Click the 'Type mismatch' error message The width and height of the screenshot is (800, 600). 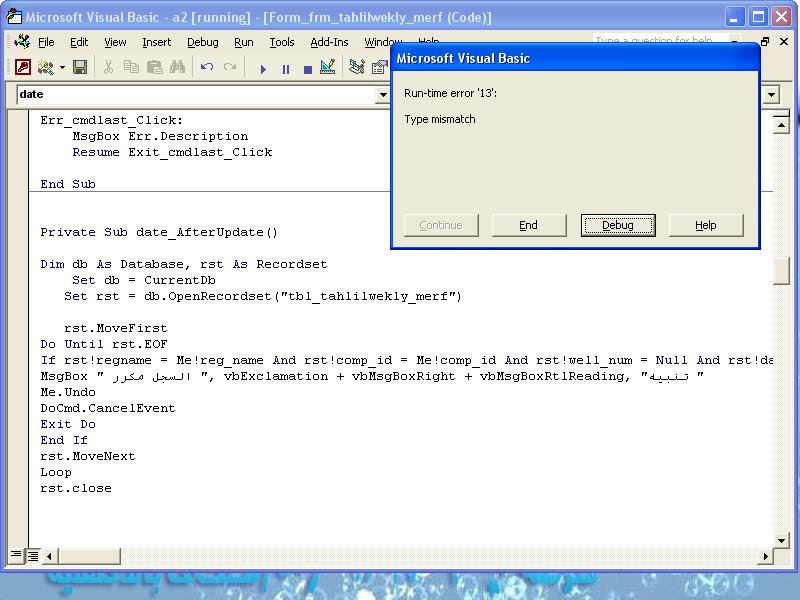(440, 119)
